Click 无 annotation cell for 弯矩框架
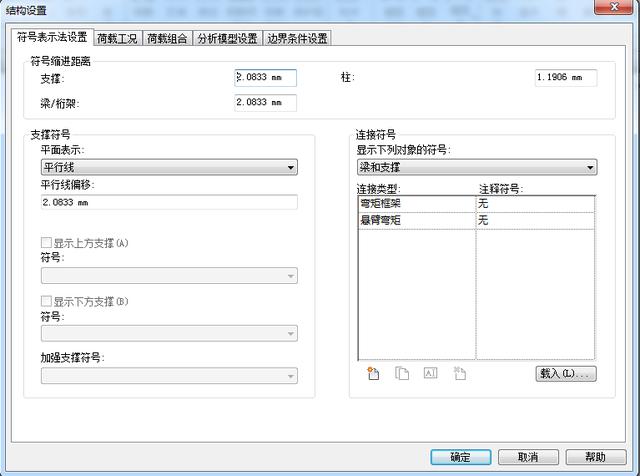This screenshot has width=640, height=476. pyautogui.click(x=535, y=204)
